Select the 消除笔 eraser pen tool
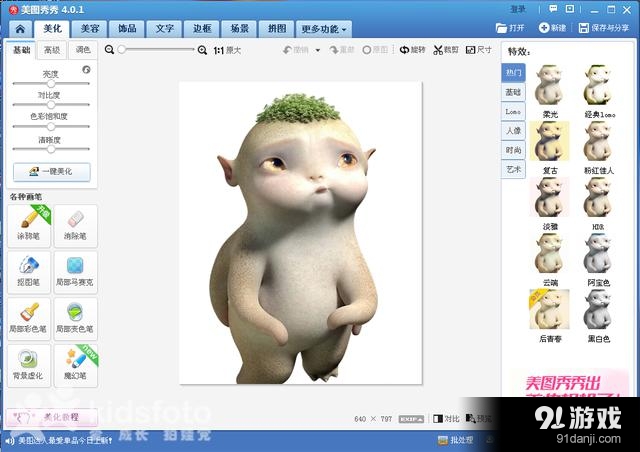640x452 pixels. click(x=76, y=226)
